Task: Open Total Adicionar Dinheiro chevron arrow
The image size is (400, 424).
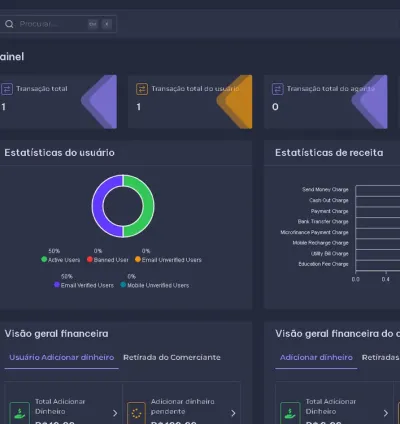Action: point(115,413)
